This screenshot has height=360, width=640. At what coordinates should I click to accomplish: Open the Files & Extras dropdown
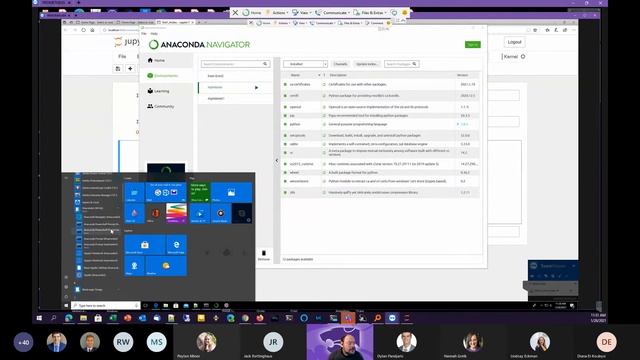tap(370, 13)
